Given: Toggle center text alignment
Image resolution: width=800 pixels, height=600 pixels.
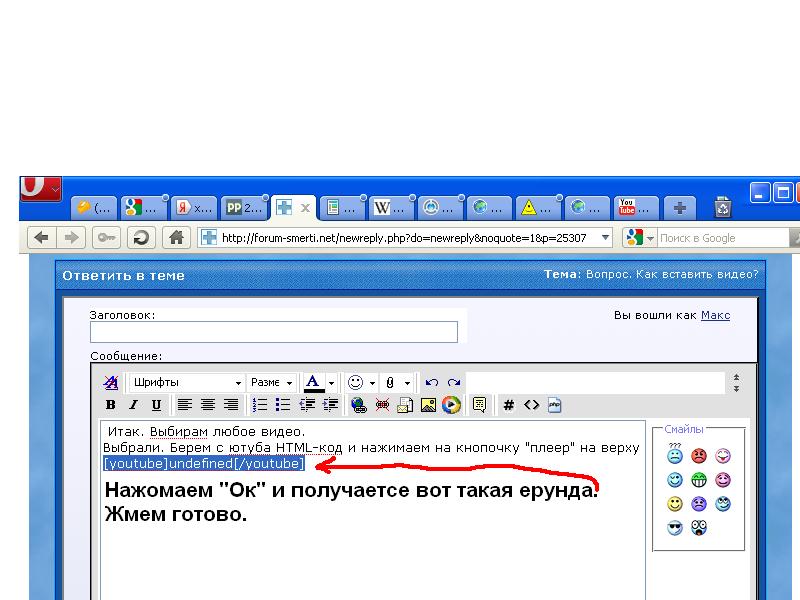Looking at the screenshot, I should coord(208,405).
